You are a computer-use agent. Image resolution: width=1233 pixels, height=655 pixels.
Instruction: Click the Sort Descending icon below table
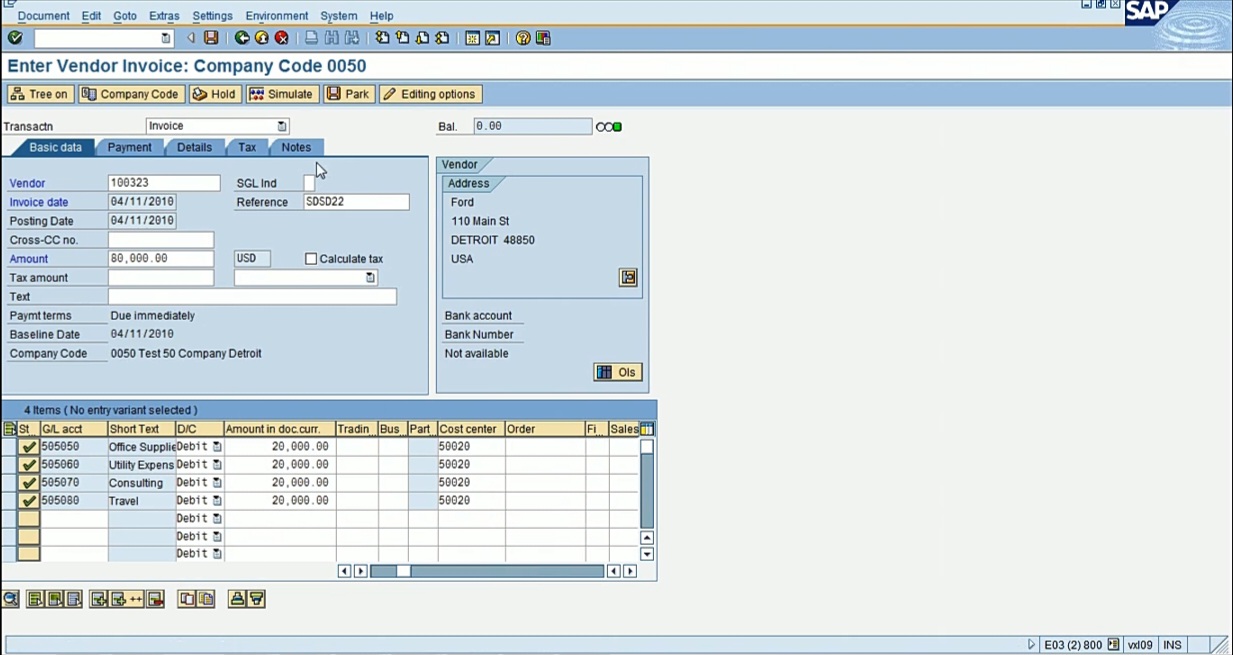click(256, 599)
